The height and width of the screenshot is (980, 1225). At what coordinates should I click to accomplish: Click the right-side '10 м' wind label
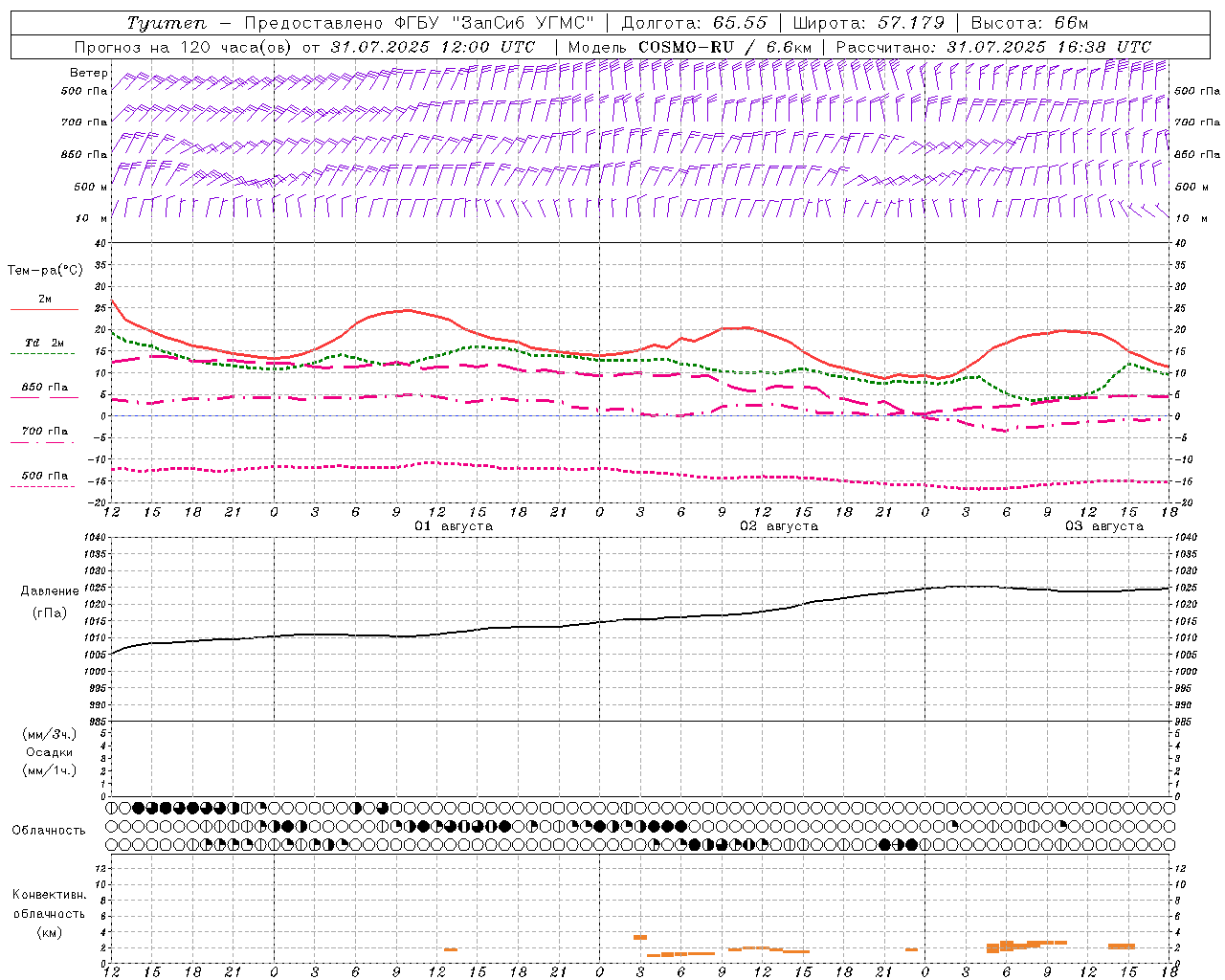point(1190,218)
